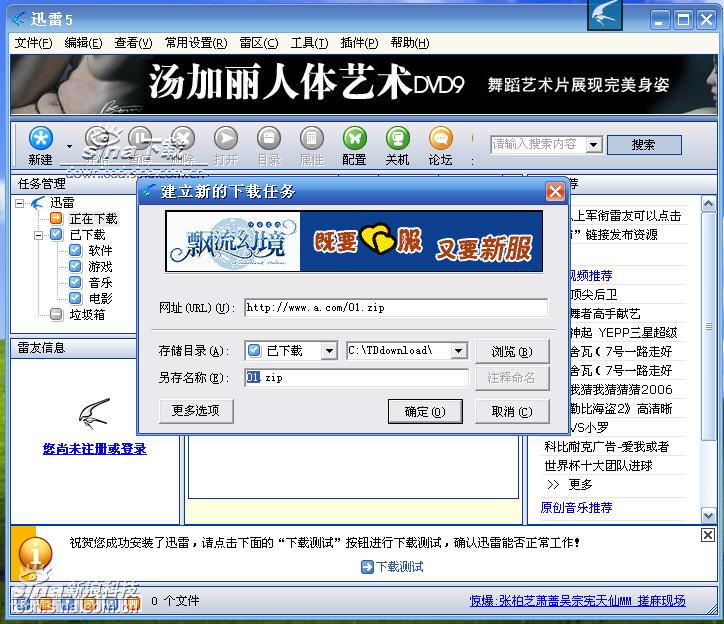The height and width of the screenshot is (624, 724).
Task: Click the 下载测试 download test link
Action: click(x=400, y=567)
